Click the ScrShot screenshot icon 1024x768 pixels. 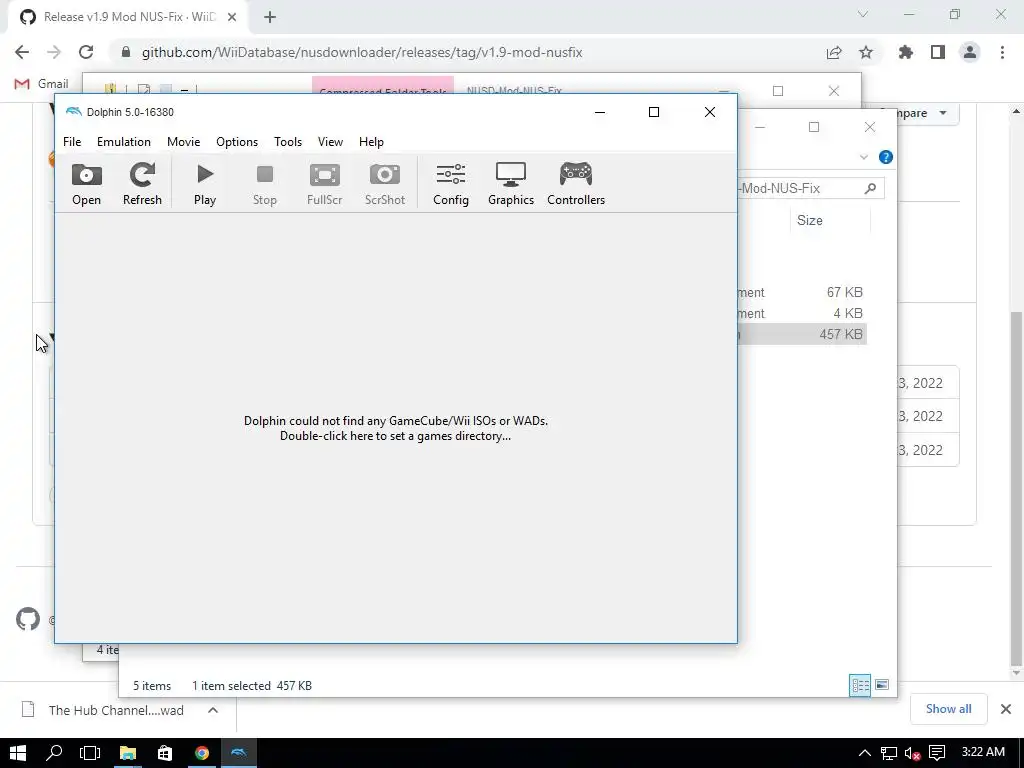(x=385, y=184)
